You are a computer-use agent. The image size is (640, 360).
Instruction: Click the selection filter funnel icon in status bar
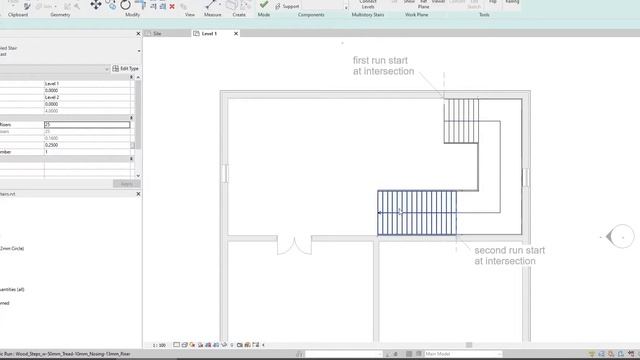pos(591,354)
